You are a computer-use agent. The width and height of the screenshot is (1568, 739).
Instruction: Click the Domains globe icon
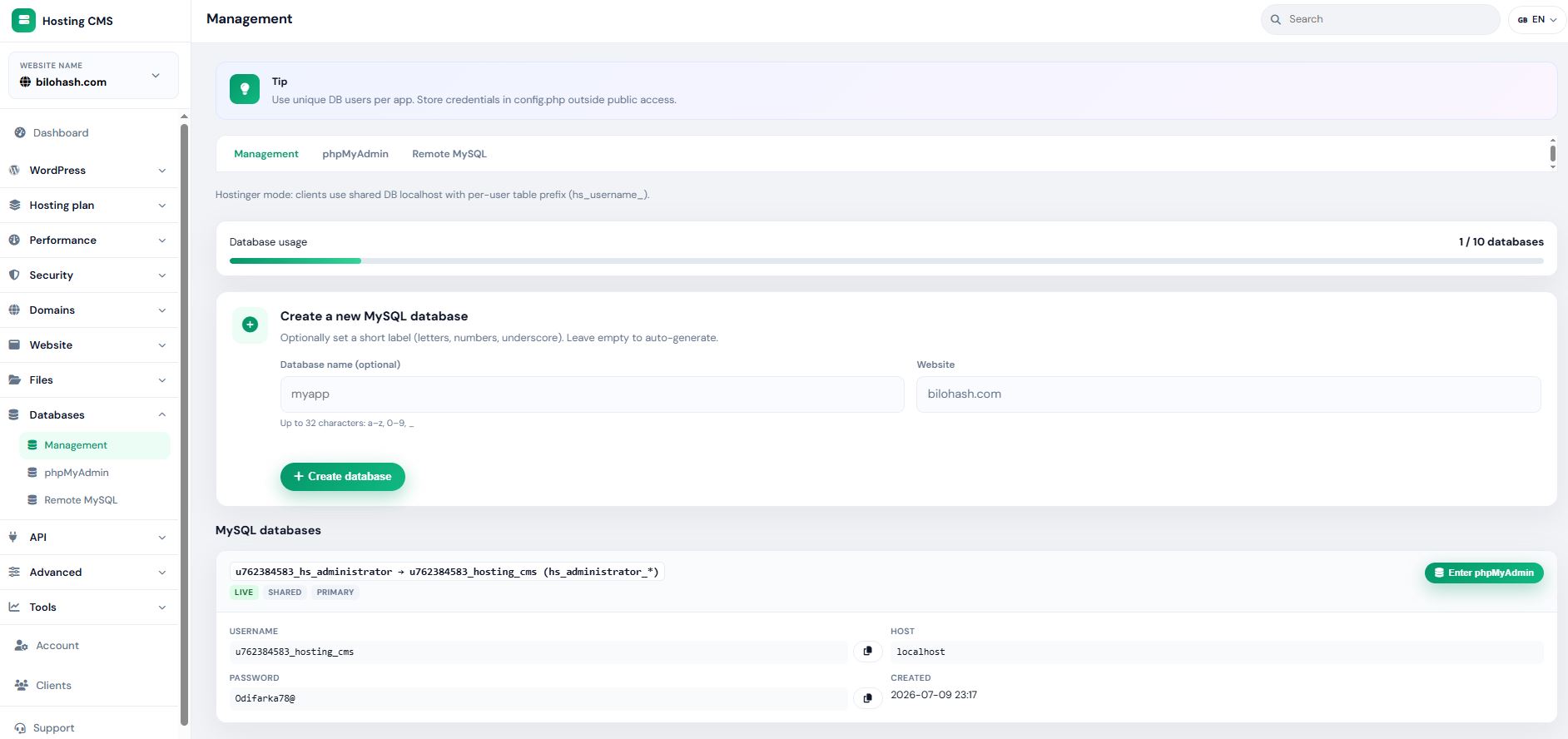click(x=14, y=310)
